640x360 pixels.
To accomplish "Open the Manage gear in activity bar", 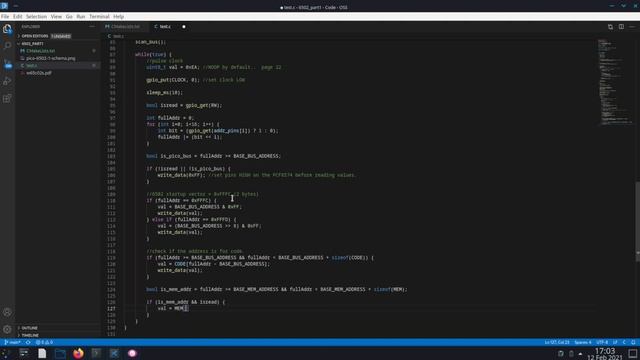I will pyautogui.click(x=7, y=329).
